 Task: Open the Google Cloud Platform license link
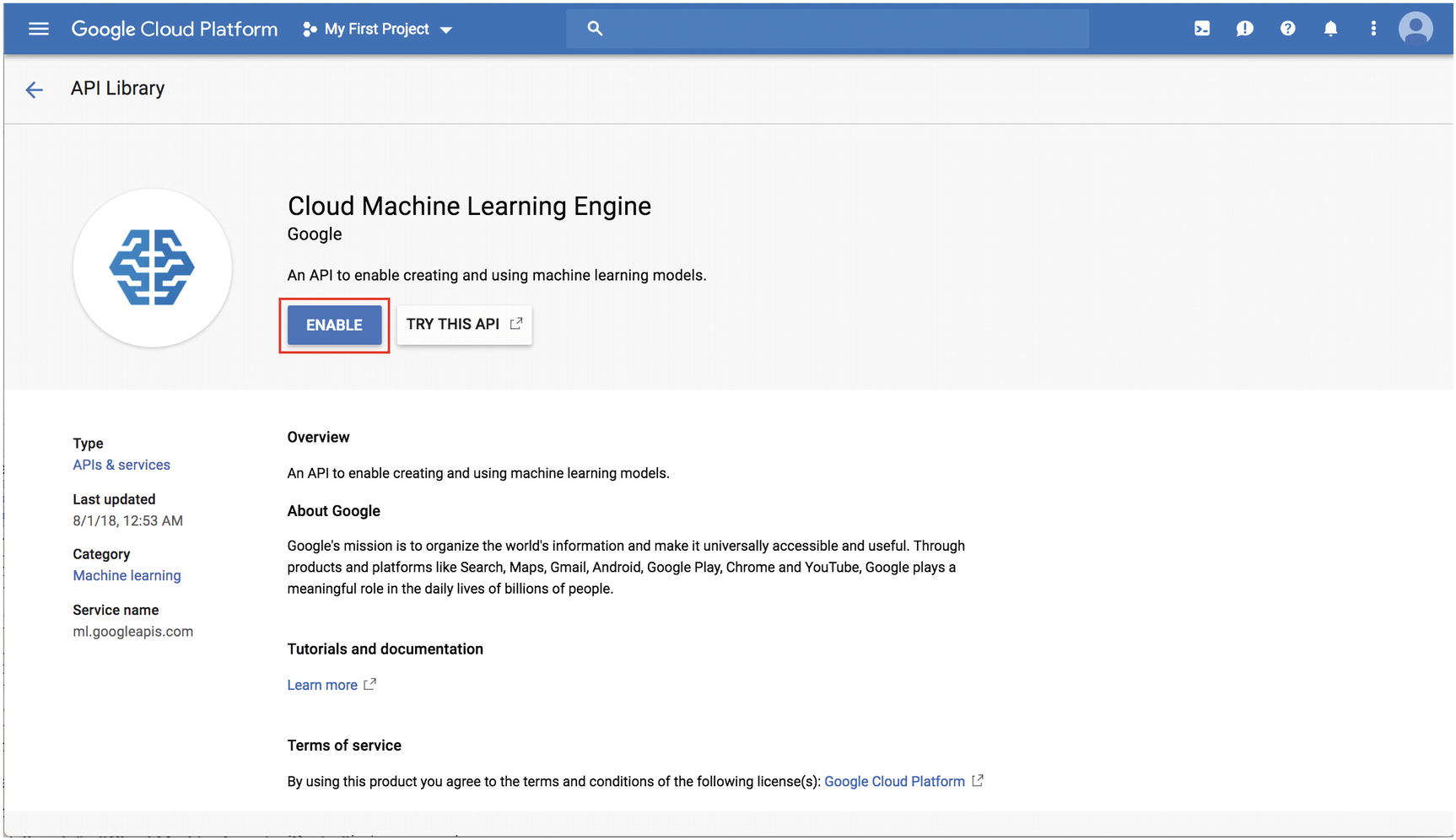coord(894,780)
